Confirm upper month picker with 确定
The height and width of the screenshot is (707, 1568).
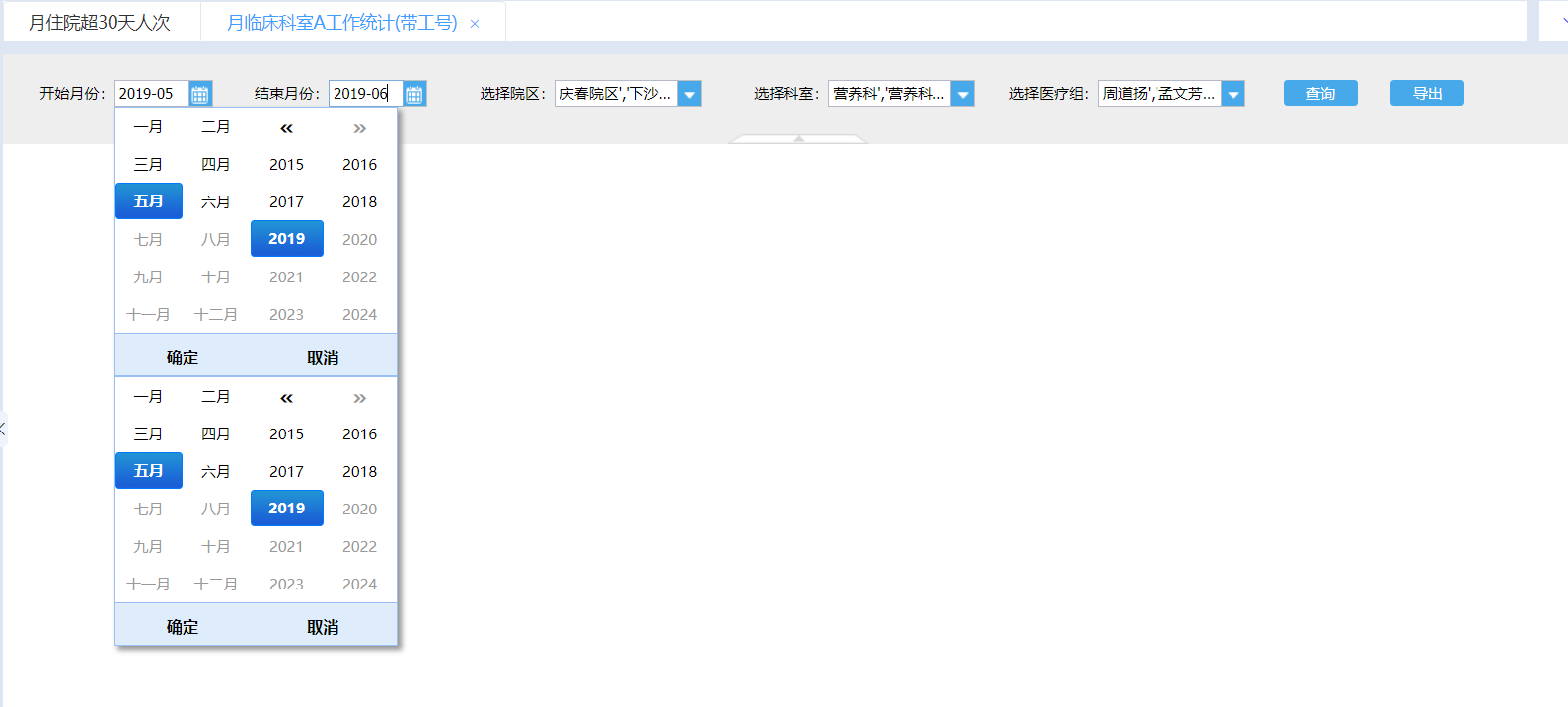pos(183,357)
